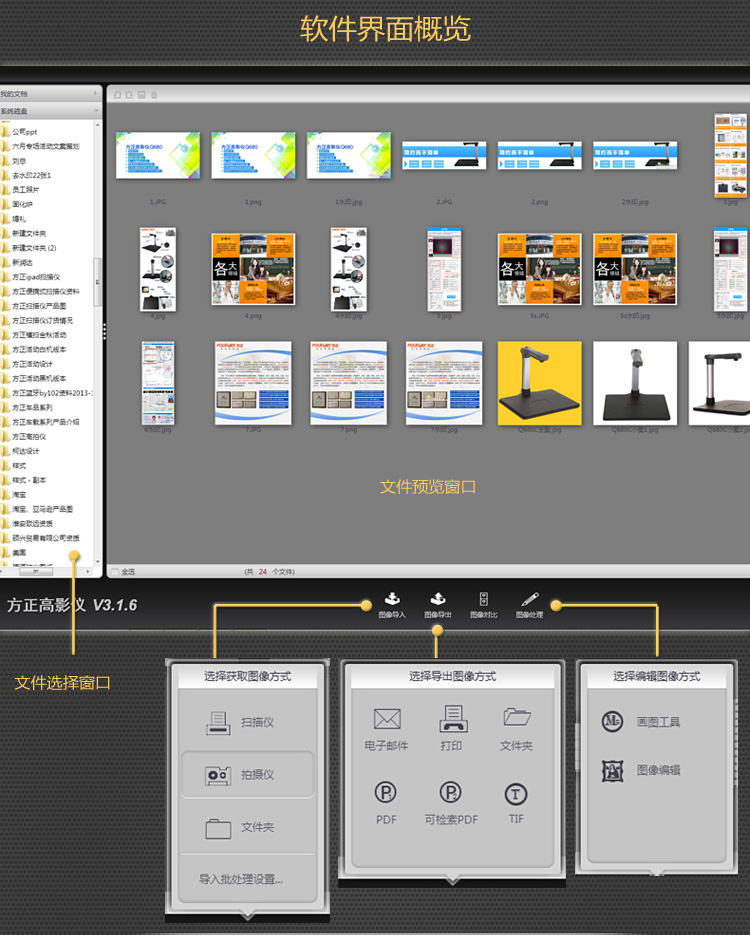Click the 图像对比 (image compare) icon

[483, 601]
